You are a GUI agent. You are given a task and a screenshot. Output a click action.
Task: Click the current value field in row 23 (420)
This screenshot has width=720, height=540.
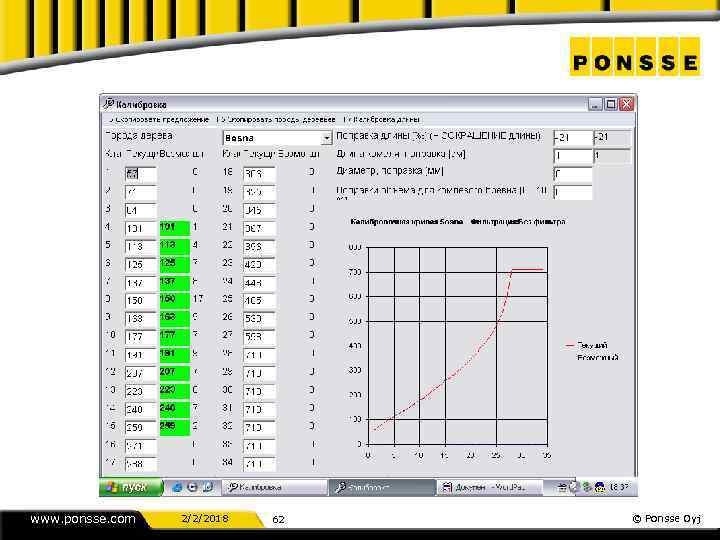pos(259,264)
